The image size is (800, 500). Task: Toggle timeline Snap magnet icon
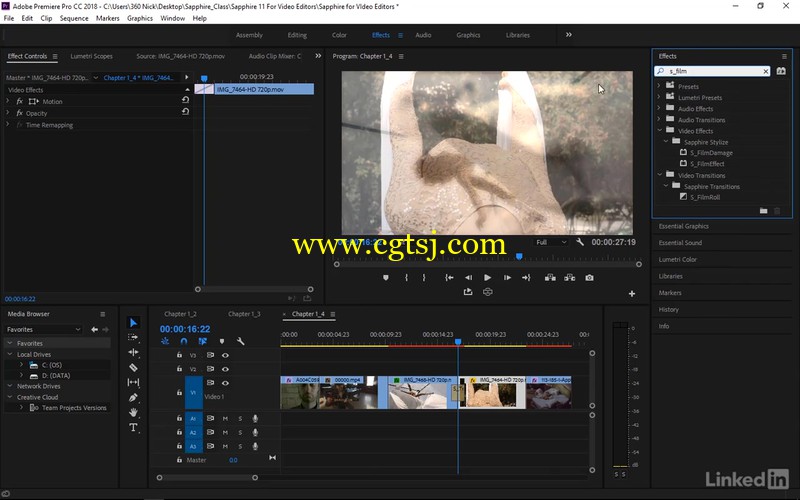[x=184, y=341]
